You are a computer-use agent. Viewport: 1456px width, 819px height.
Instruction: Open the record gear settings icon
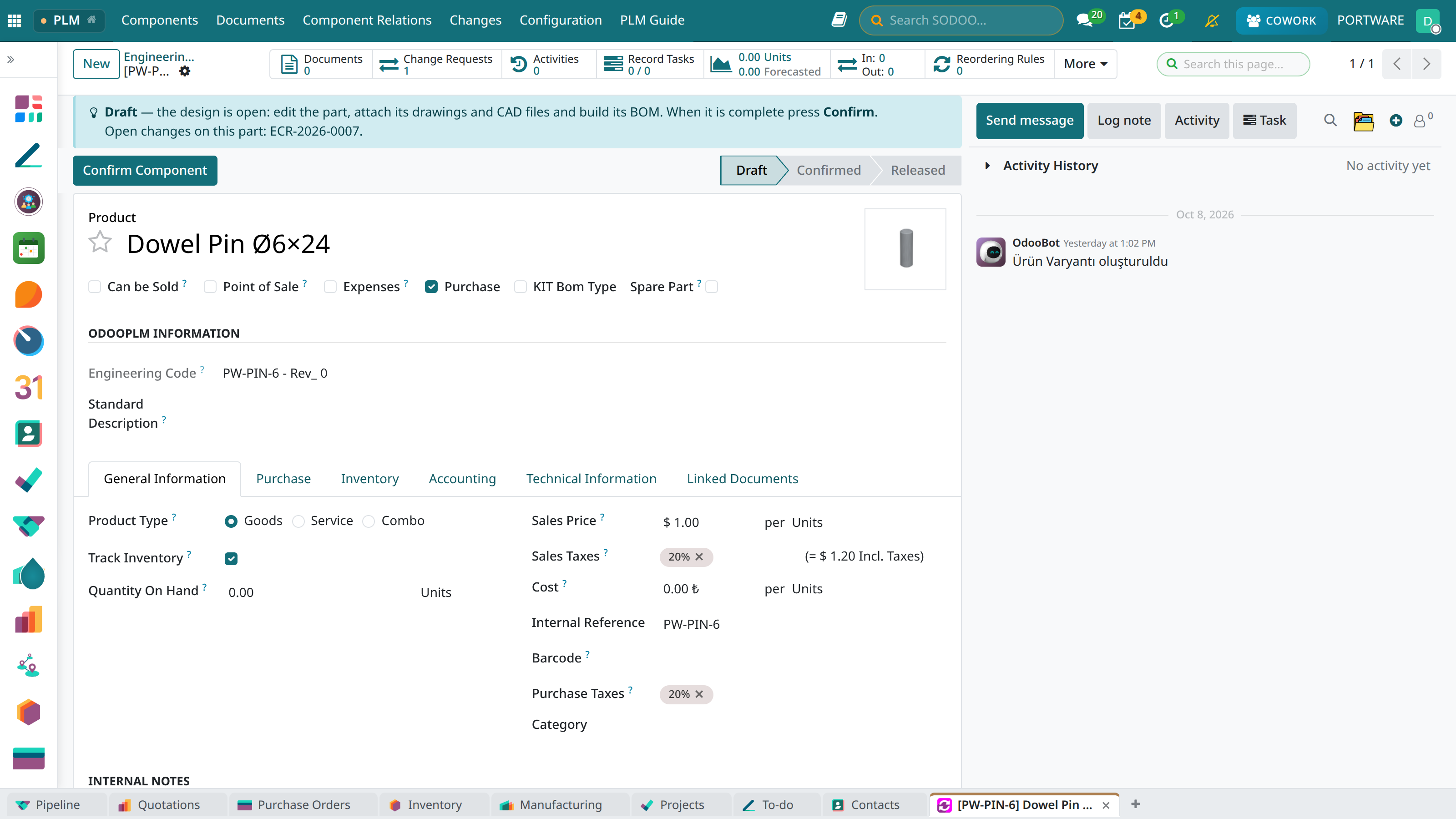(x=185, y=71)
